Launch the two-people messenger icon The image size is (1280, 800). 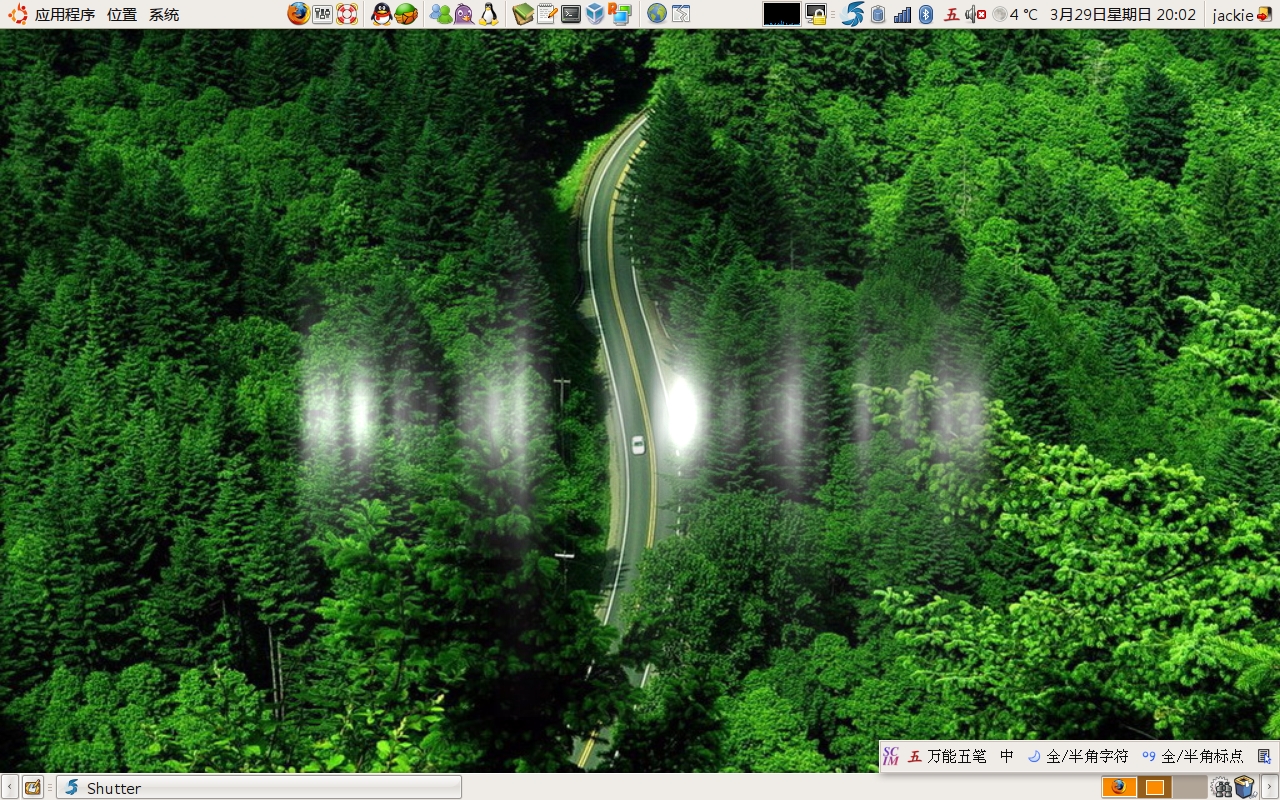pos(440,14)
